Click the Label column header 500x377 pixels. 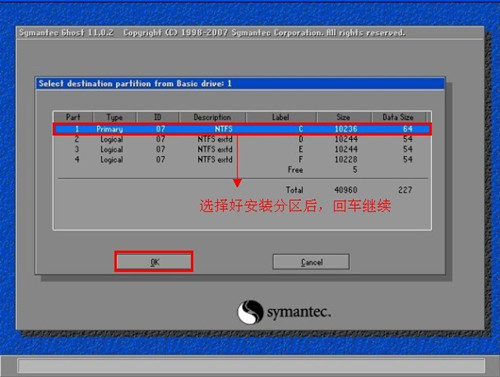(281, 117)
